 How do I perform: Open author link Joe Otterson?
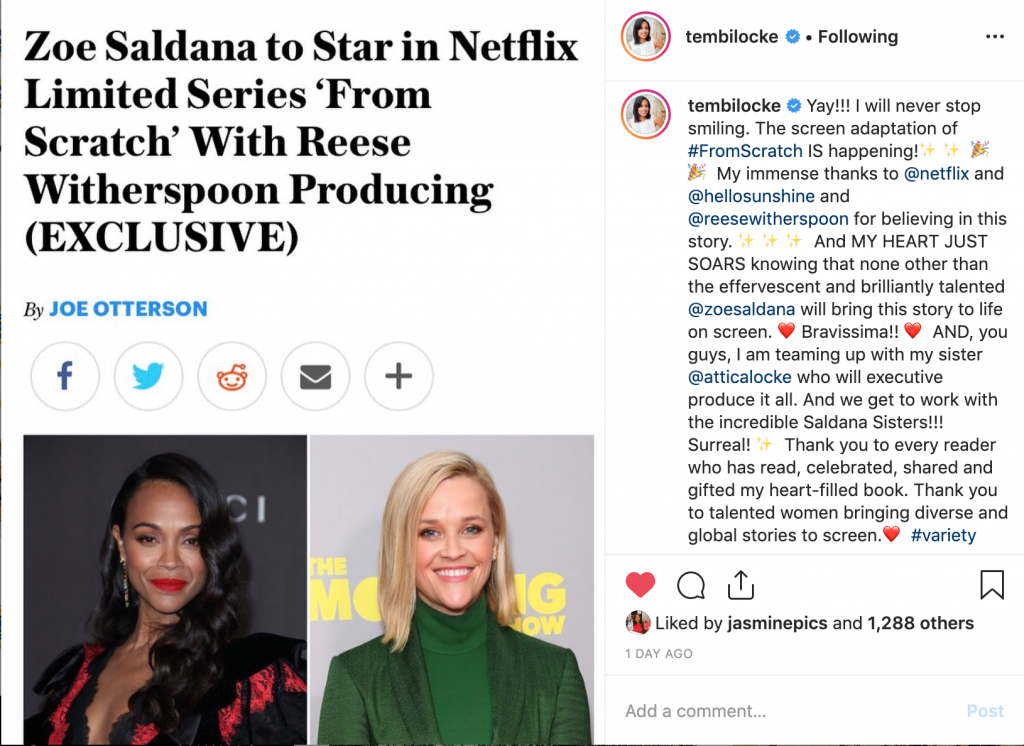coord(129,308)
